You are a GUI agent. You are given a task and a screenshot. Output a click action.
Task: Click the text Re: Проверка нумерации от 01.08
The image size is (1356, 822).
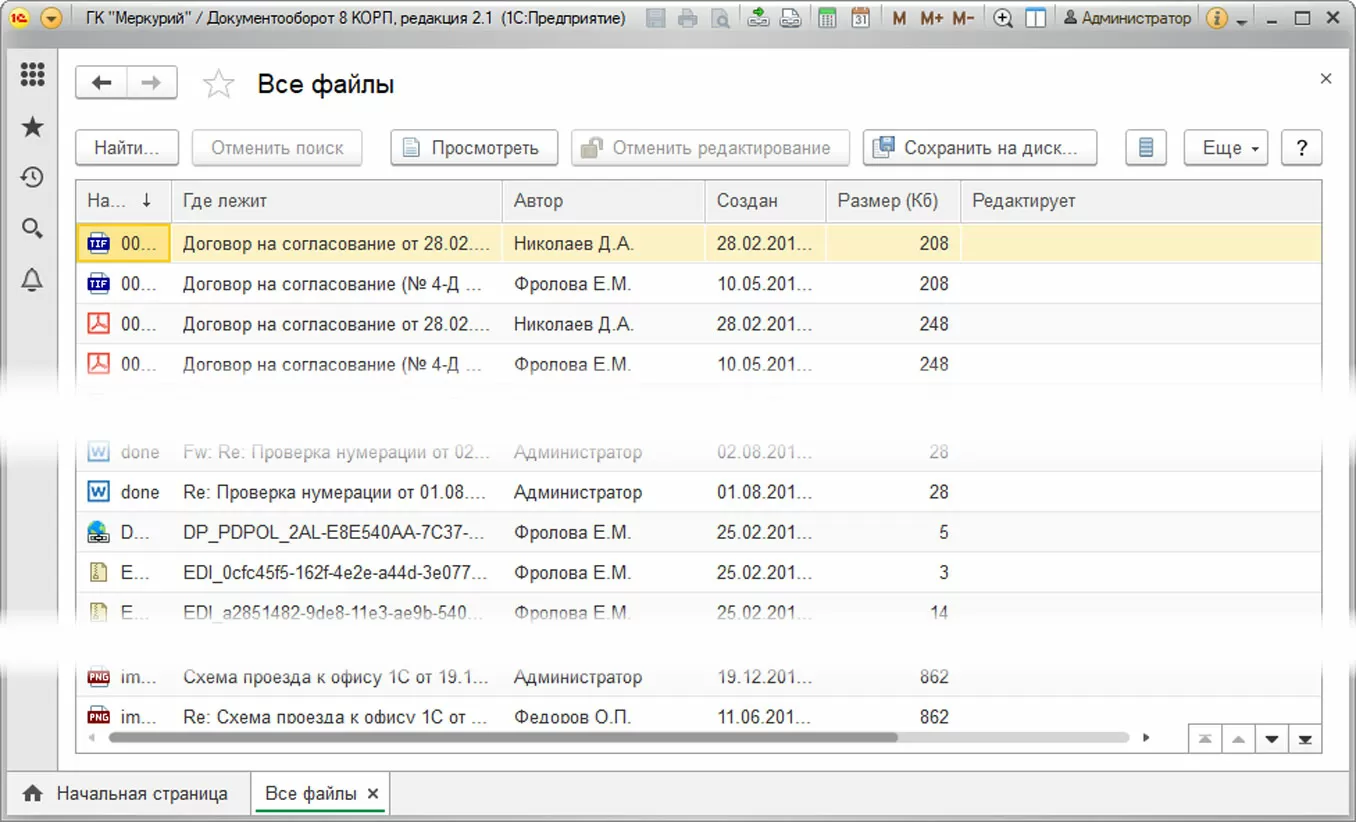click(336, 492)
